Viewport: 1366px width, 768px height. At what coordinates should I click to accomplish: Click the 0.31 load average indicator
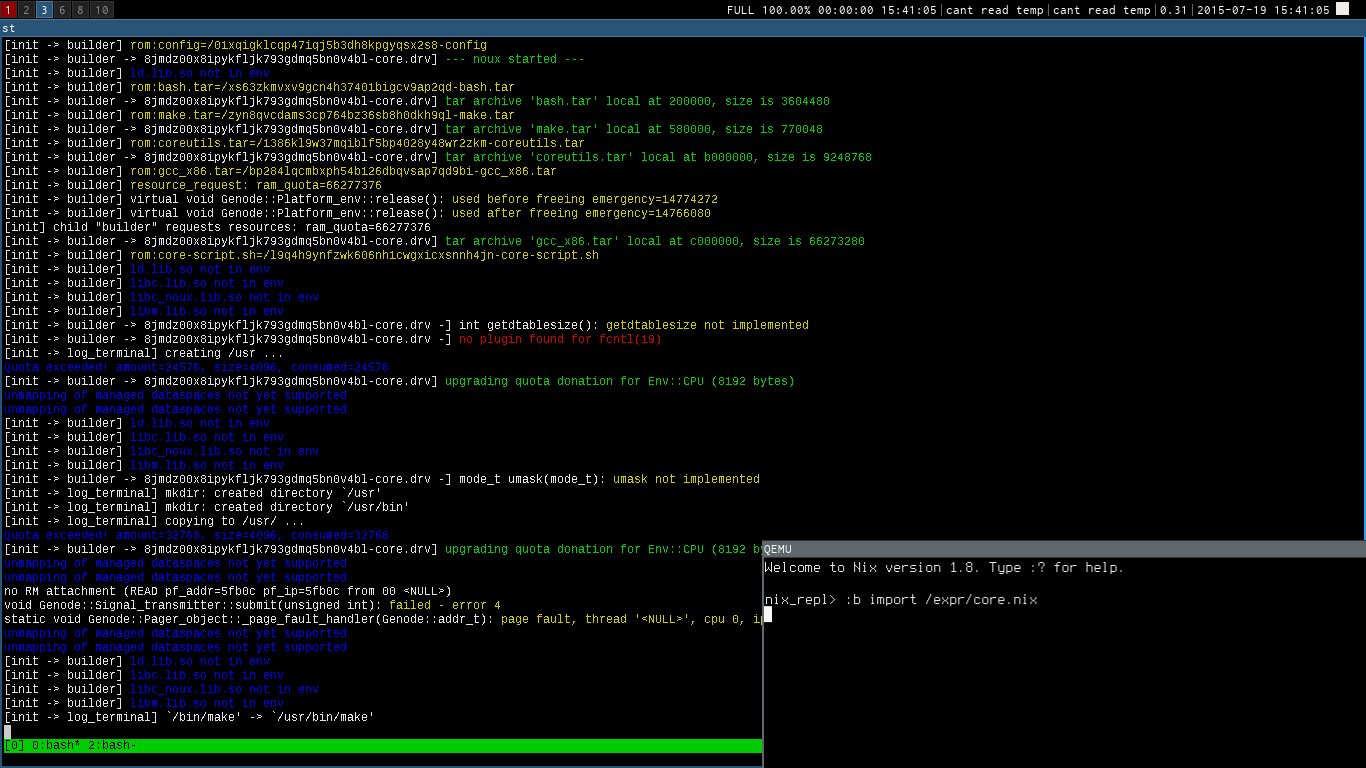[x=1173, y=10]
